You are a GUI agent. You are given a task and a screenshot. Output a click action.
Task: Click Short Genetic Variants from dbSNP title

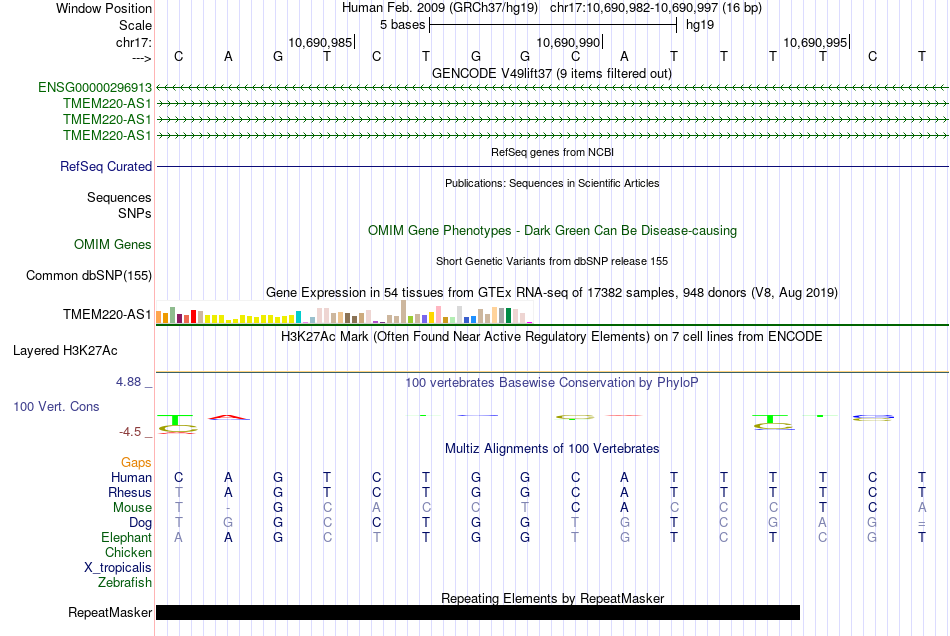552,261
